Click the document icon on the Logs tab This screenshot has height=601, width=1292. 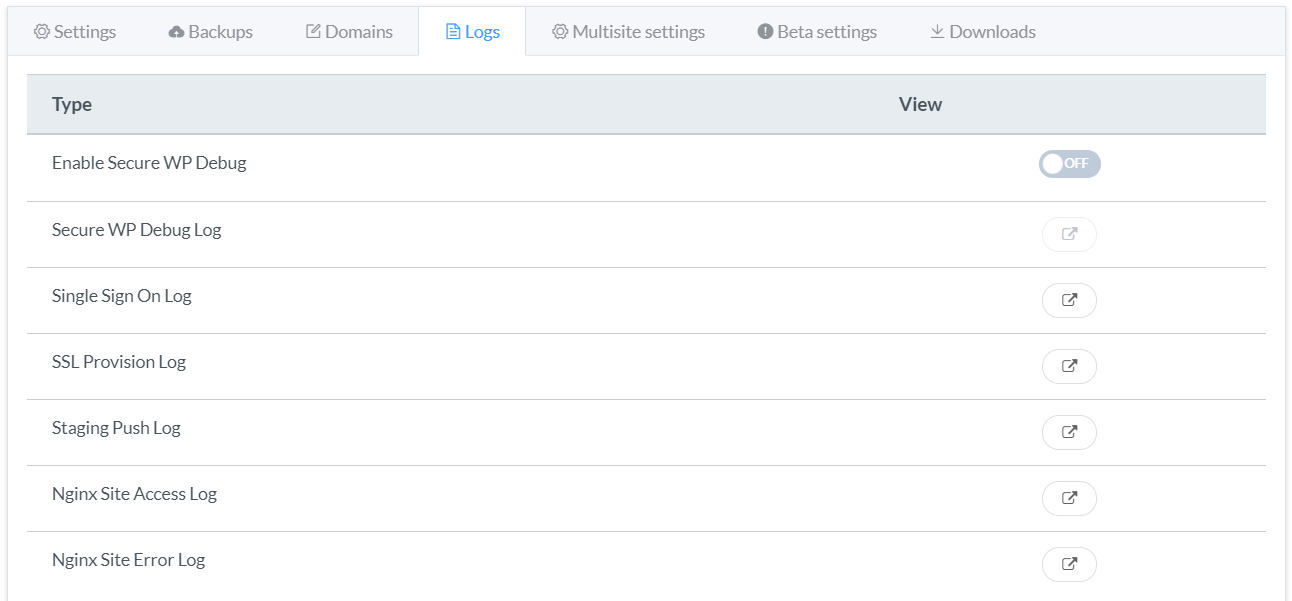[453, 31]
